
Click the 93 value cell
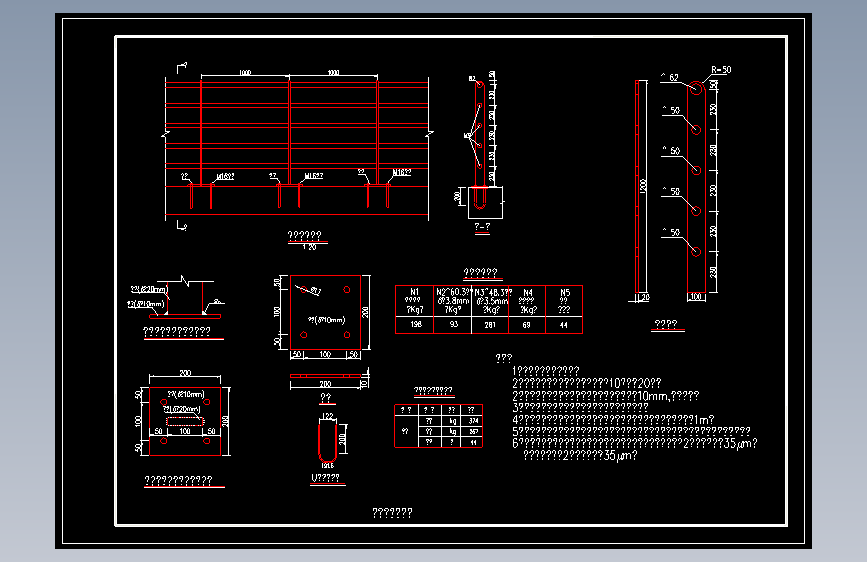point(453,325)
